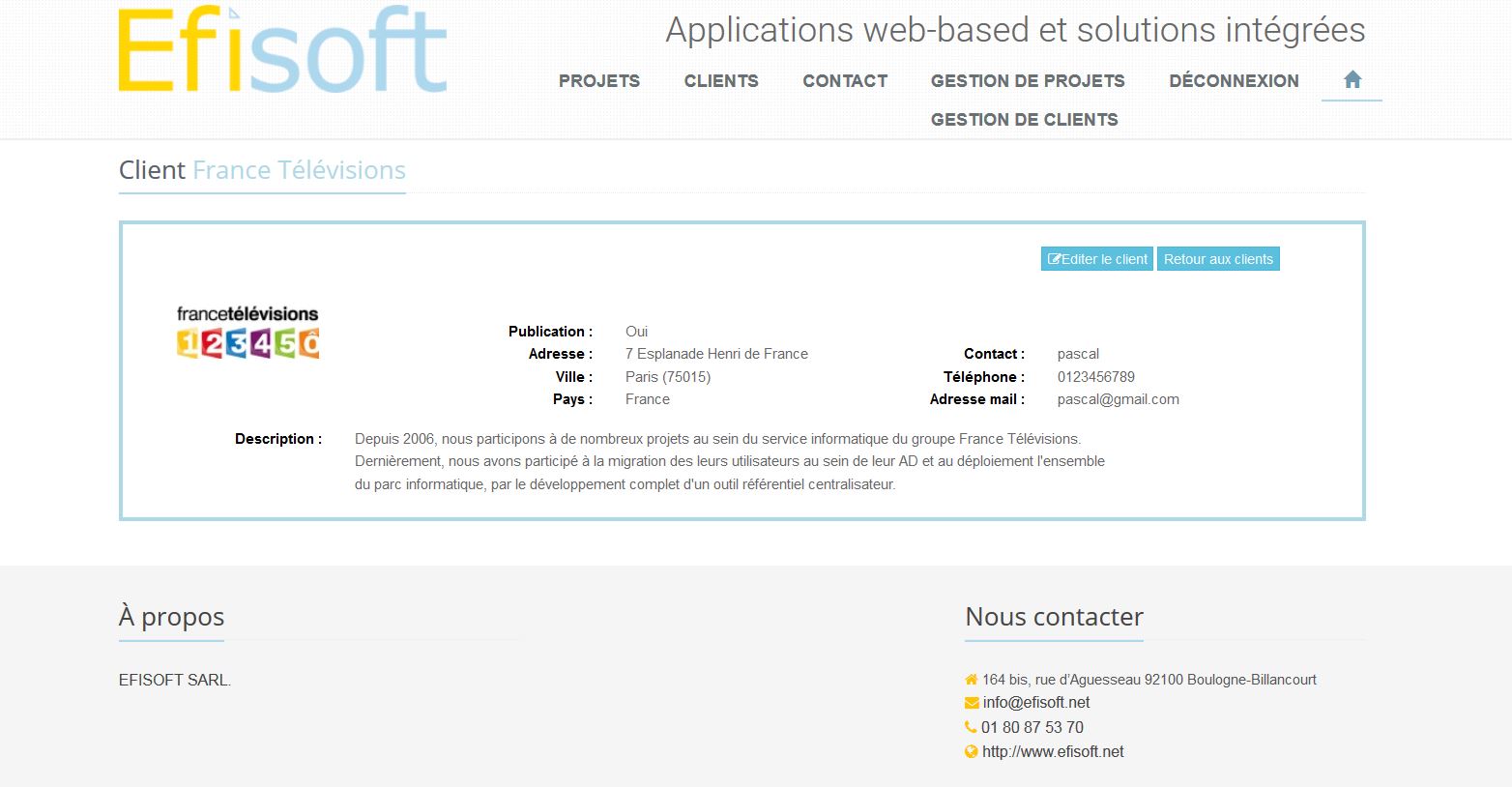Image resolution: width=1512 pixels, height=787 pixels.
Task: Open the PROJETS menu item
Action: (x=598, y=81)
